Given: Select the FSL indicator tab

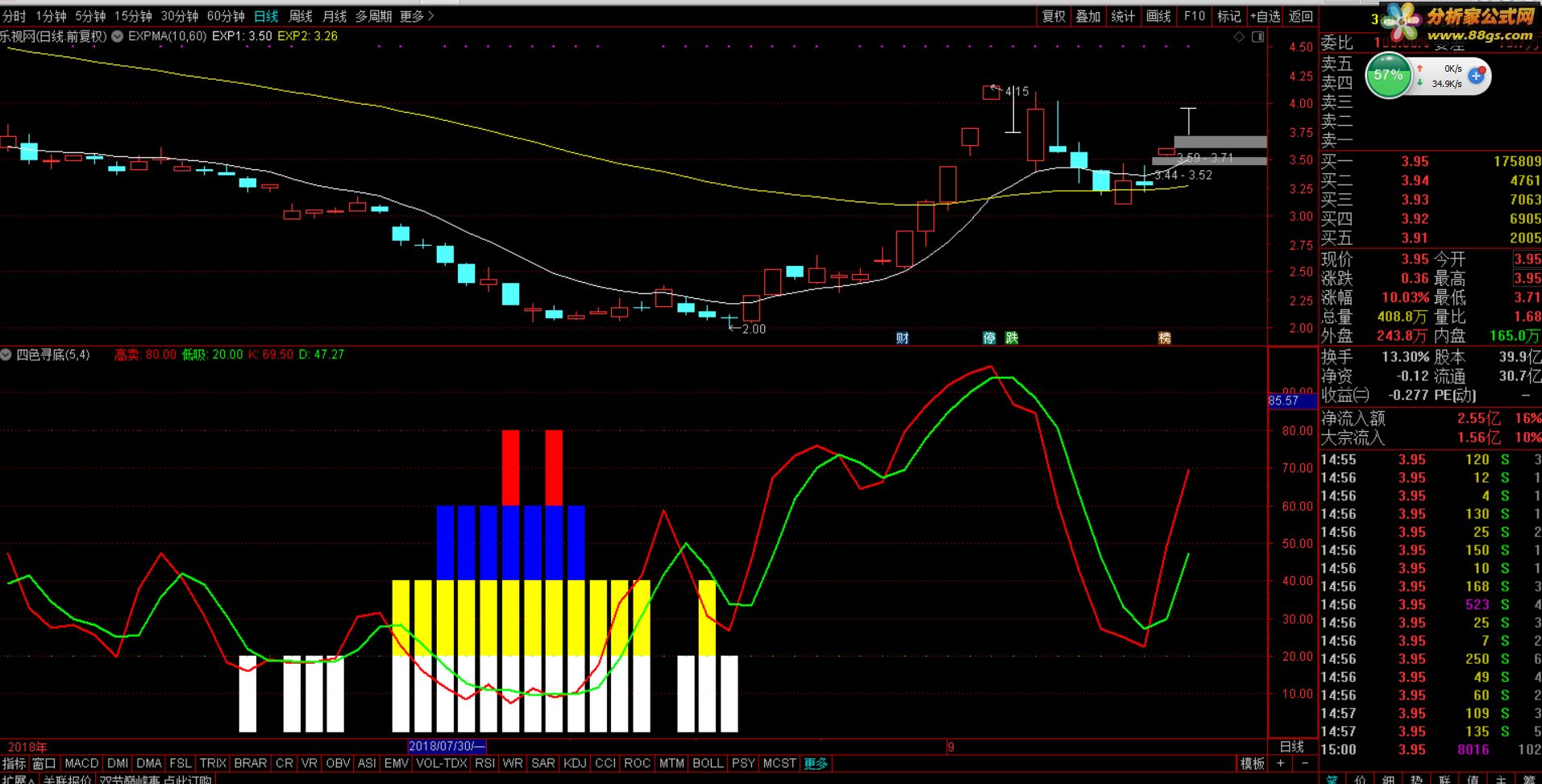Looking at the screenshot, I should tap(181, 763).
